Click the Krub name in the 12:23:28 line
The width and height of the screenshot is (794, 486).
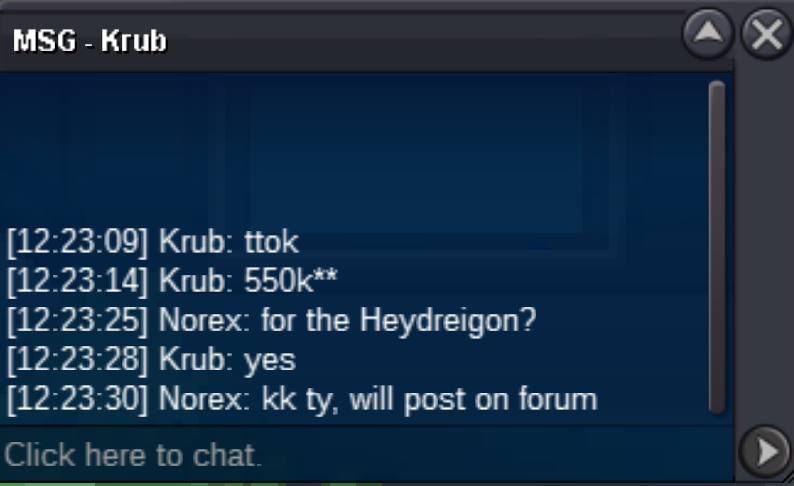tap(196, 360)
